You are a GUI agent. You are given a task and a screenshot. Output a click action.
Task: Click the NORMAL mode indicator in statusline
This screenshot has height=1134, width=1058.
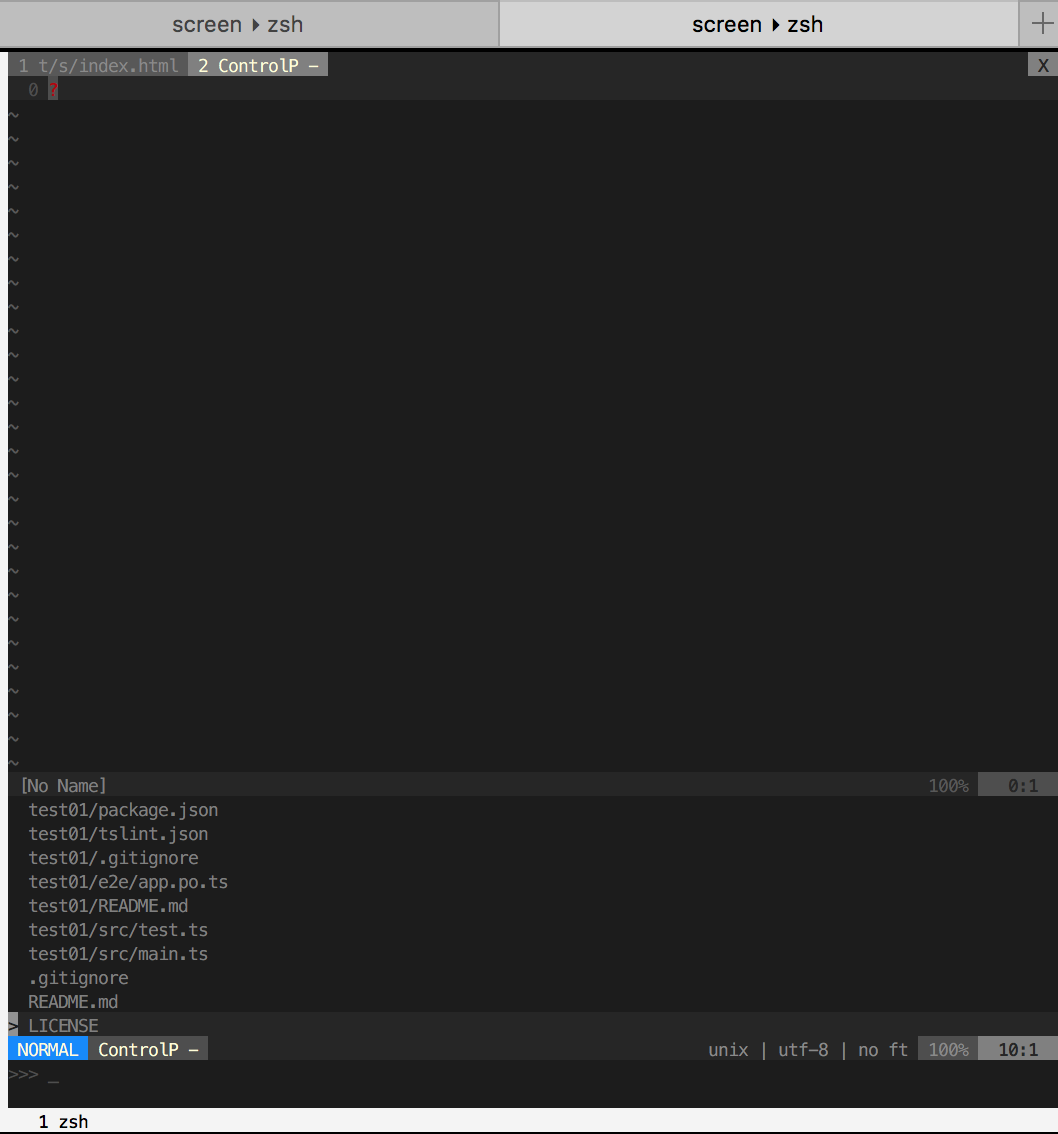point(48,1049)
